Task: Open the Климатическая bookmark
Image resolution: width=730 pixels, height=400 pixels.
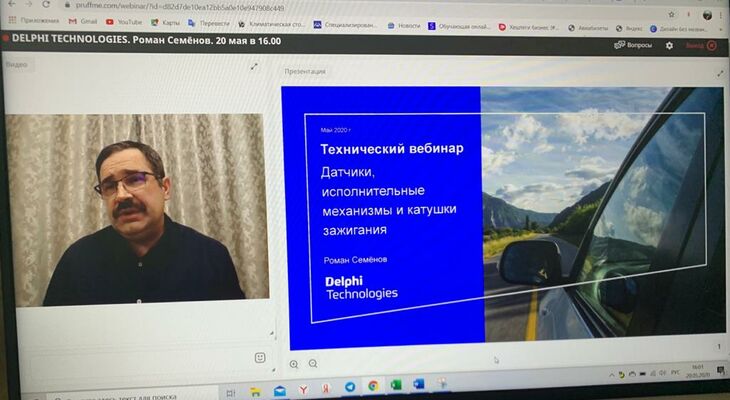Action: pos(271,24)
